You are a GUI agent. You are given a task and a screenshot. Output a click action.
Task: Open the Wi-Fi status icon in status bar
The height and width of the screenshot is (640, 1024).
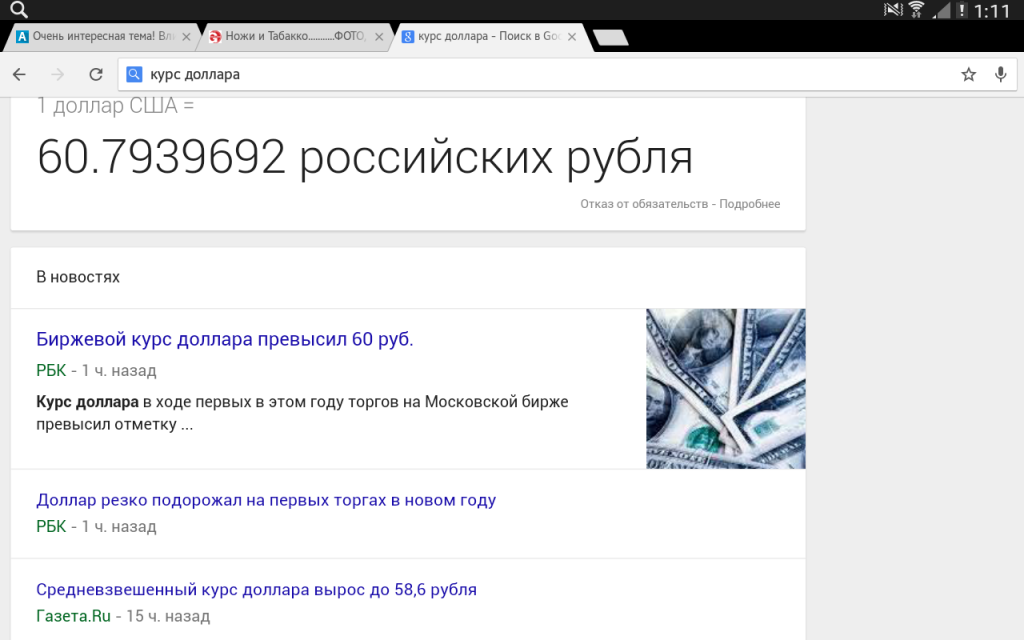coord(917,11)
